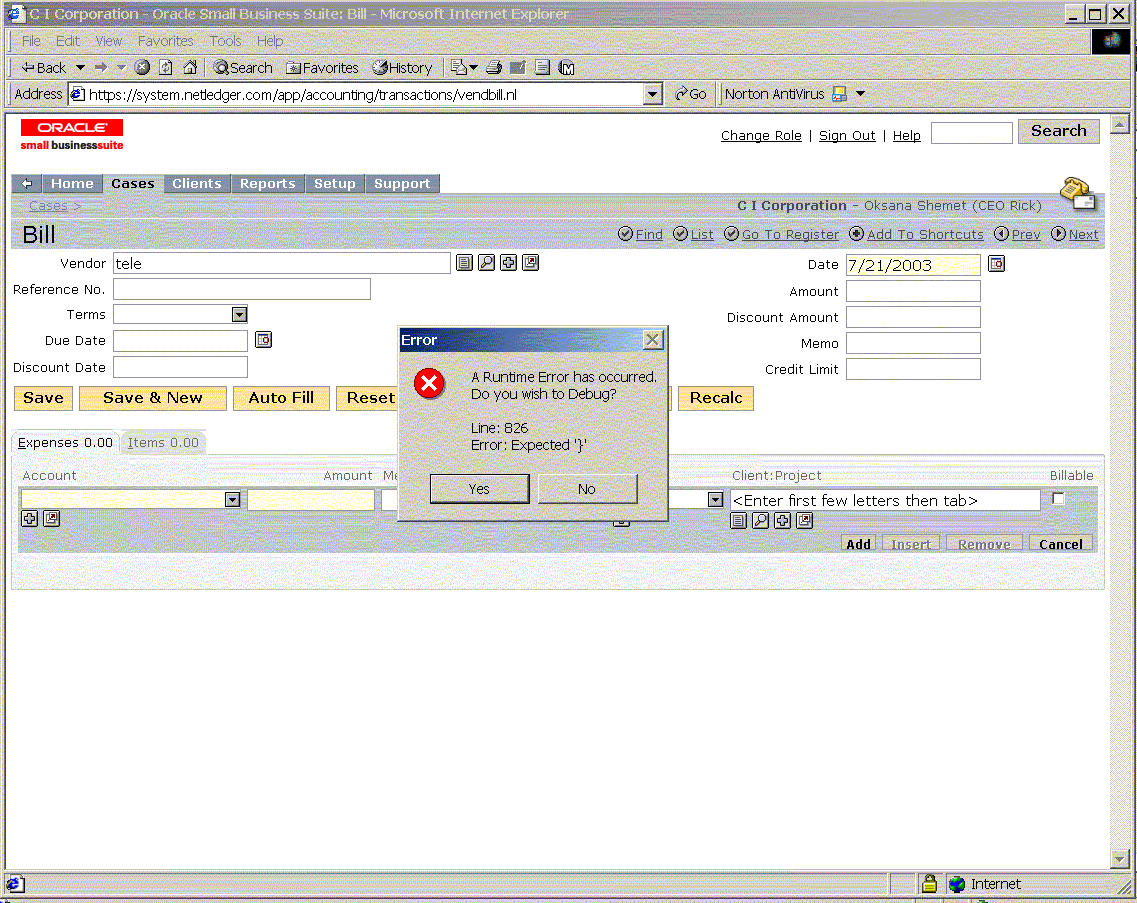This screenshot has height=903, width=1137.
Task: Switch to the Clients tab
Action: 197,184
